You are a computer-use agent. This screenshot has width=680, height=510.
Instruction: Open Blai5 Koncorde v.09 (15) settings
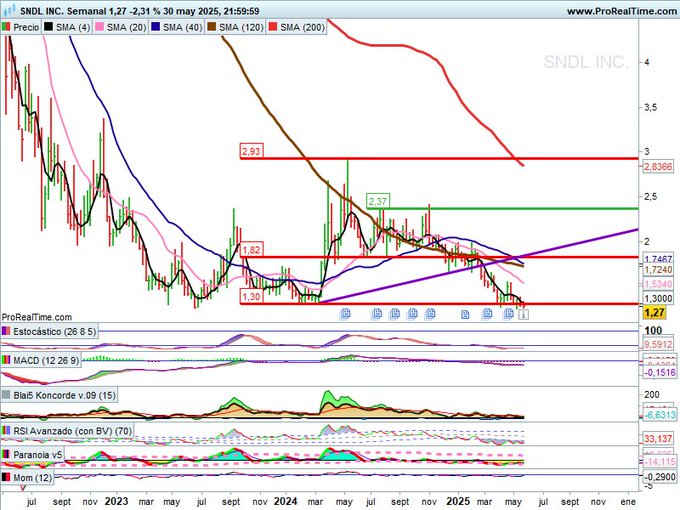59,396
